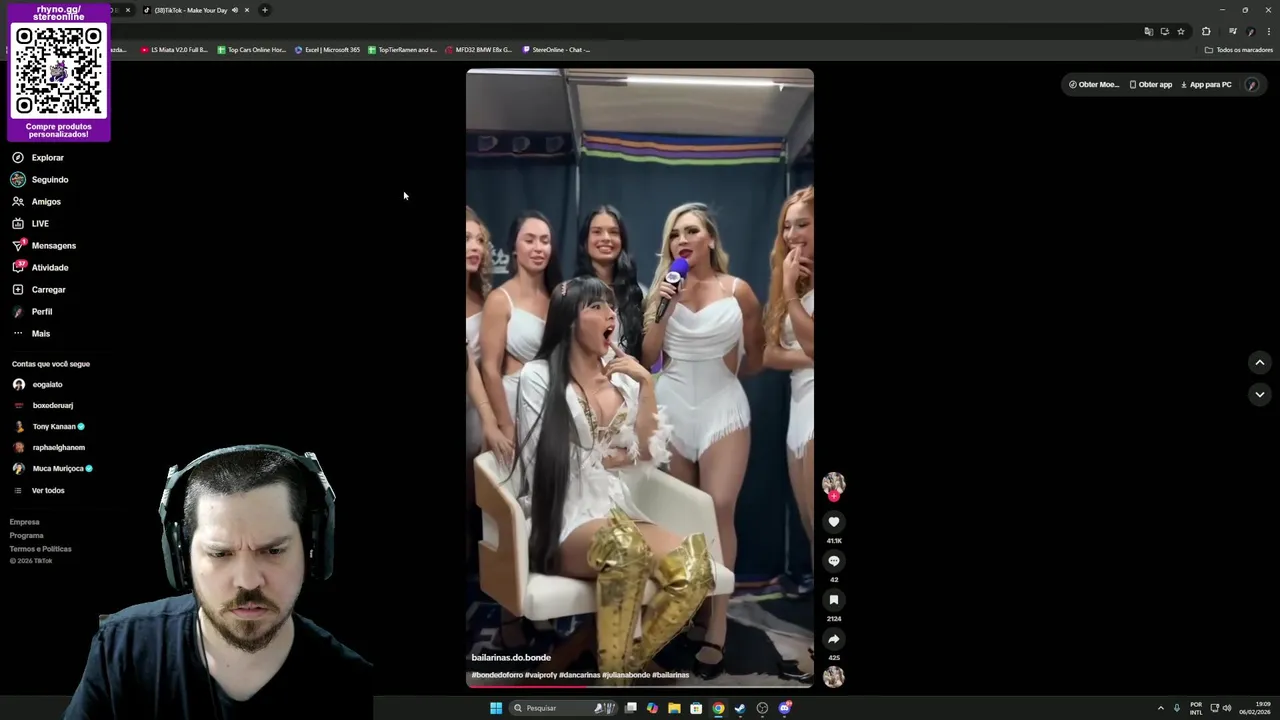Mute the TikTok tab audio icon
Viewport: 1280px width, 720px height.
pos(235,10)
